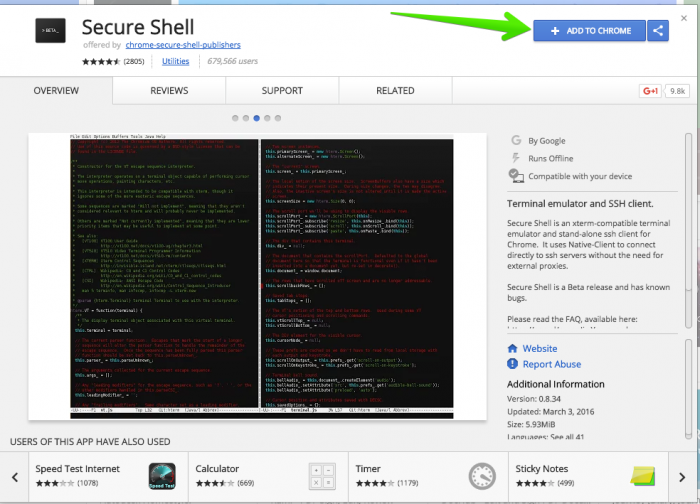
Task: Click the Timer (1179) rating
Action: (x=387, y=483)
